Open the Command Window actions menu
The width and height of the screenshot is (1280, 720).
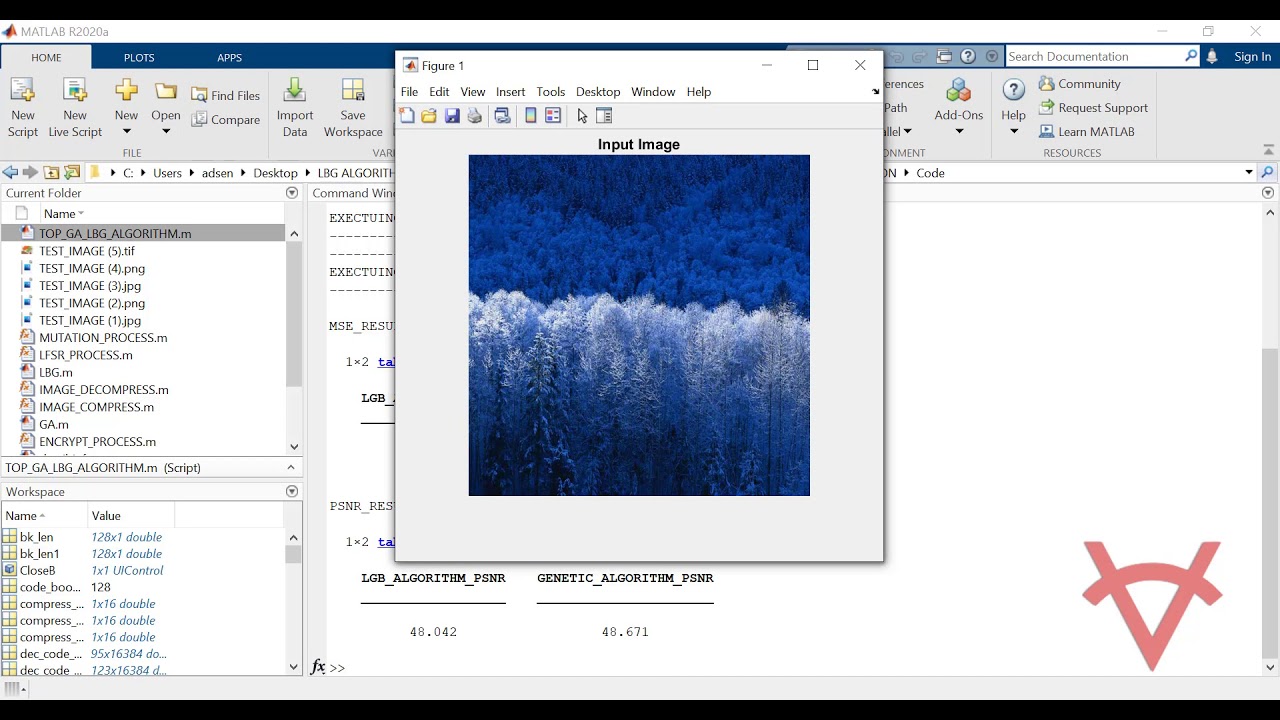coord(1268,193)
